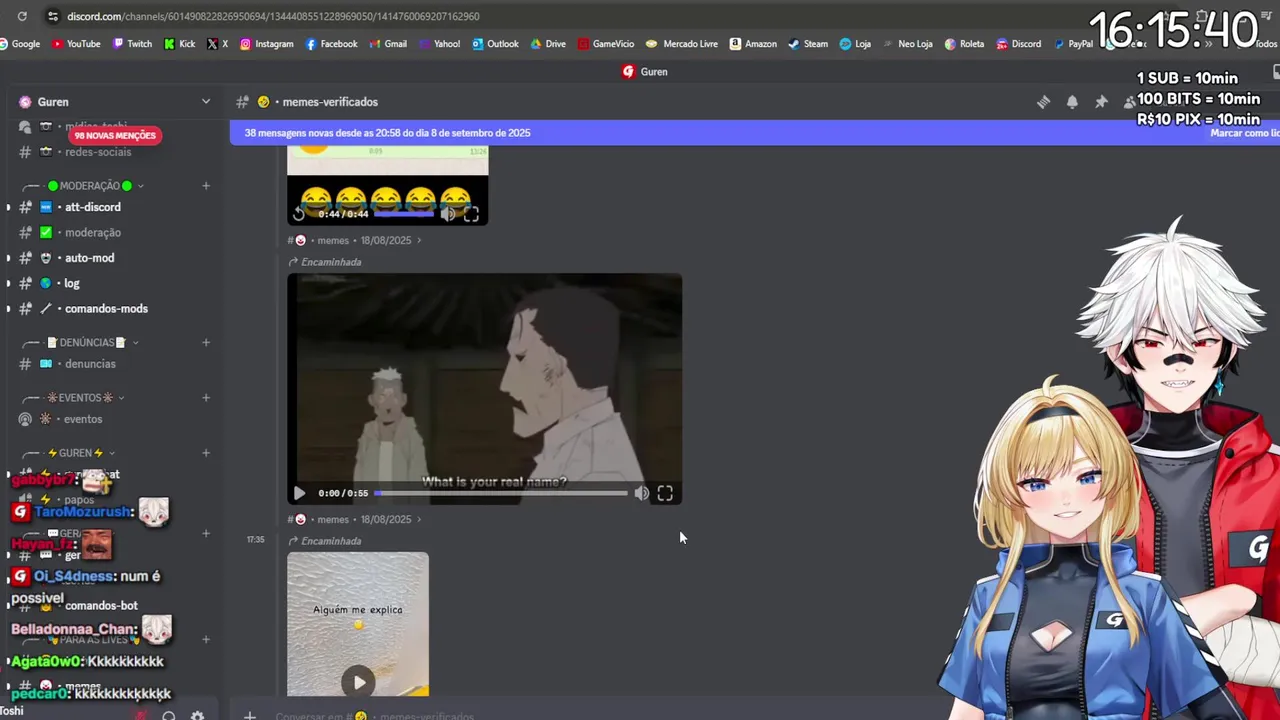Toggle deafen headphones icon in user panel
The width and height of the screenshot is (1280, 720).
(x=168, y=716)
